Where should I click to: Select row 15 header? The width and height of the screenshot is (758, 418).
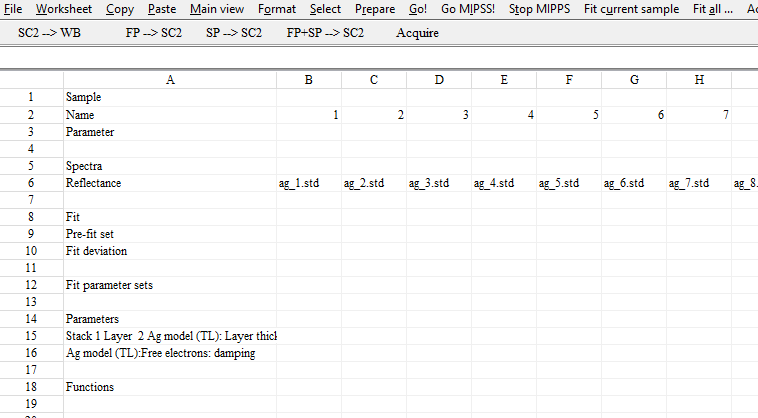point(31,336)
